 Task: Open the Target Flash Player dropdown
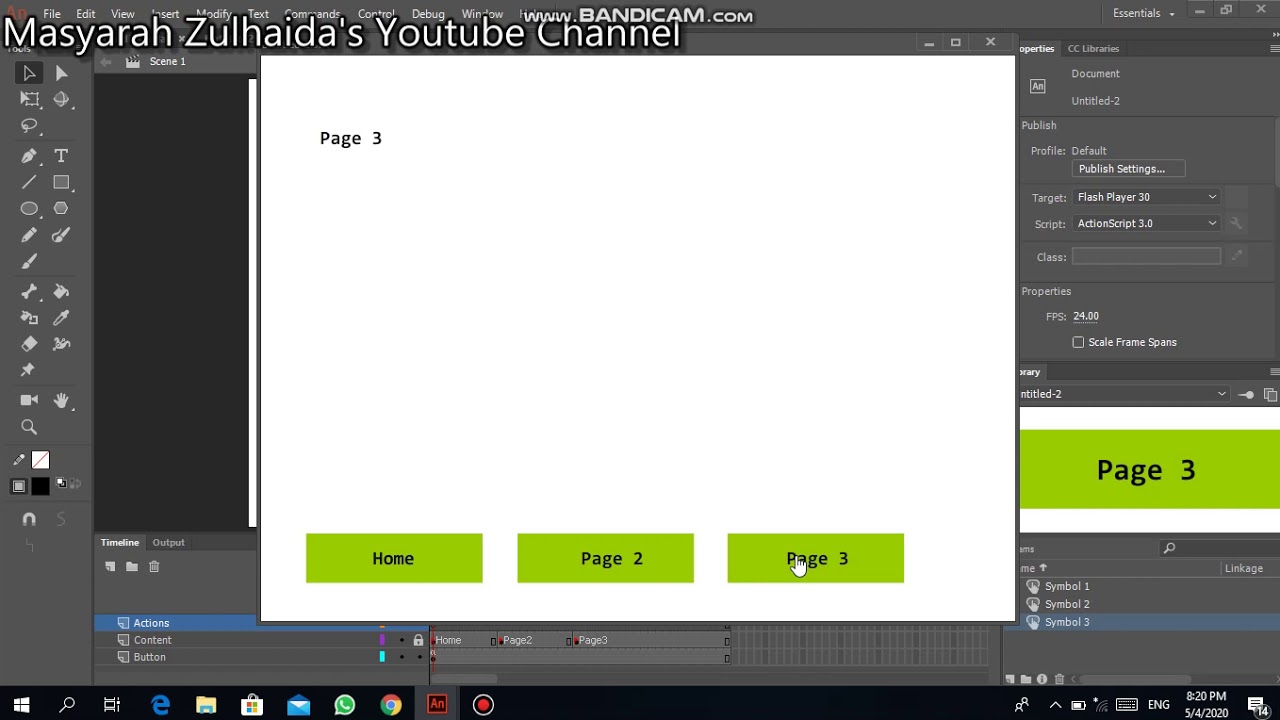click(1147, 197)
